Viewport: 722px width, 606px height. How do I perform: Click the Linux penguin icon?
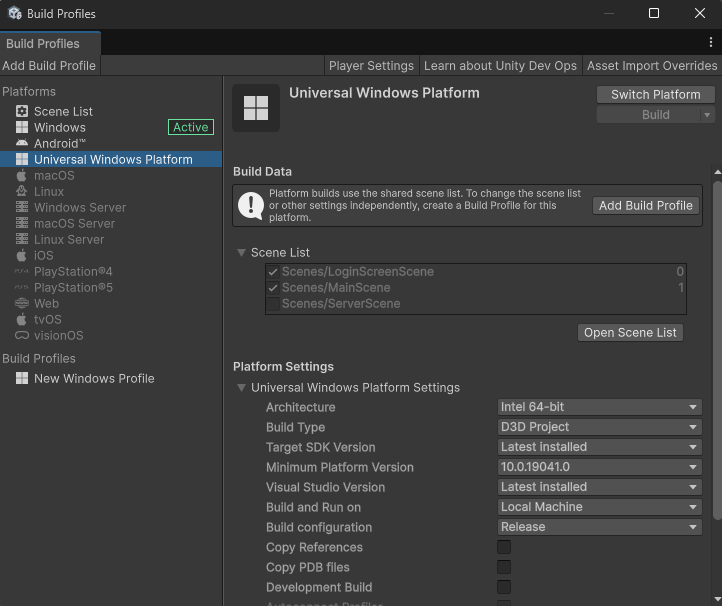click(22, 191)
